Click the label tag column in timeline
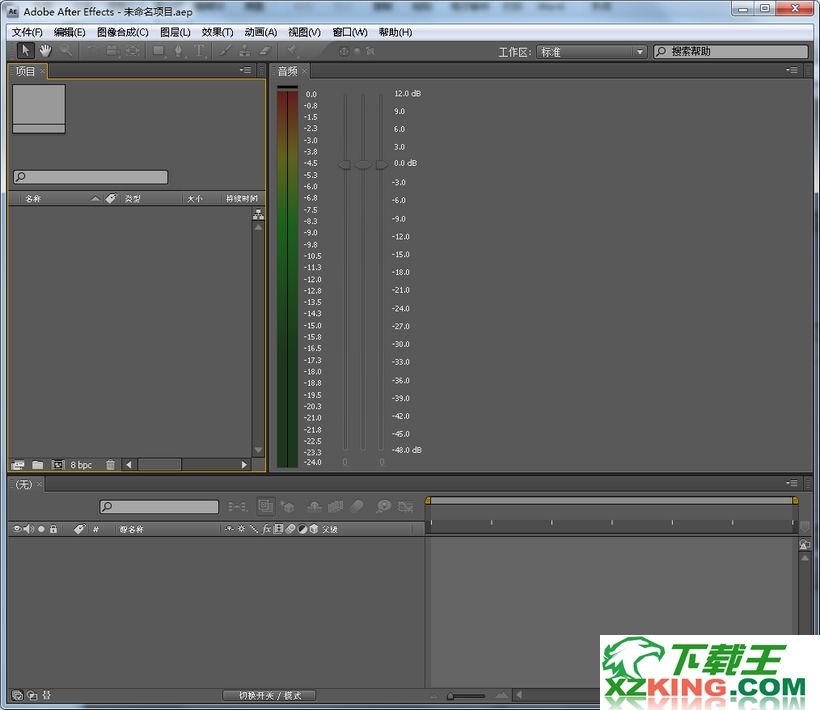This screenshot has height=710, width=820. (79, 529)
